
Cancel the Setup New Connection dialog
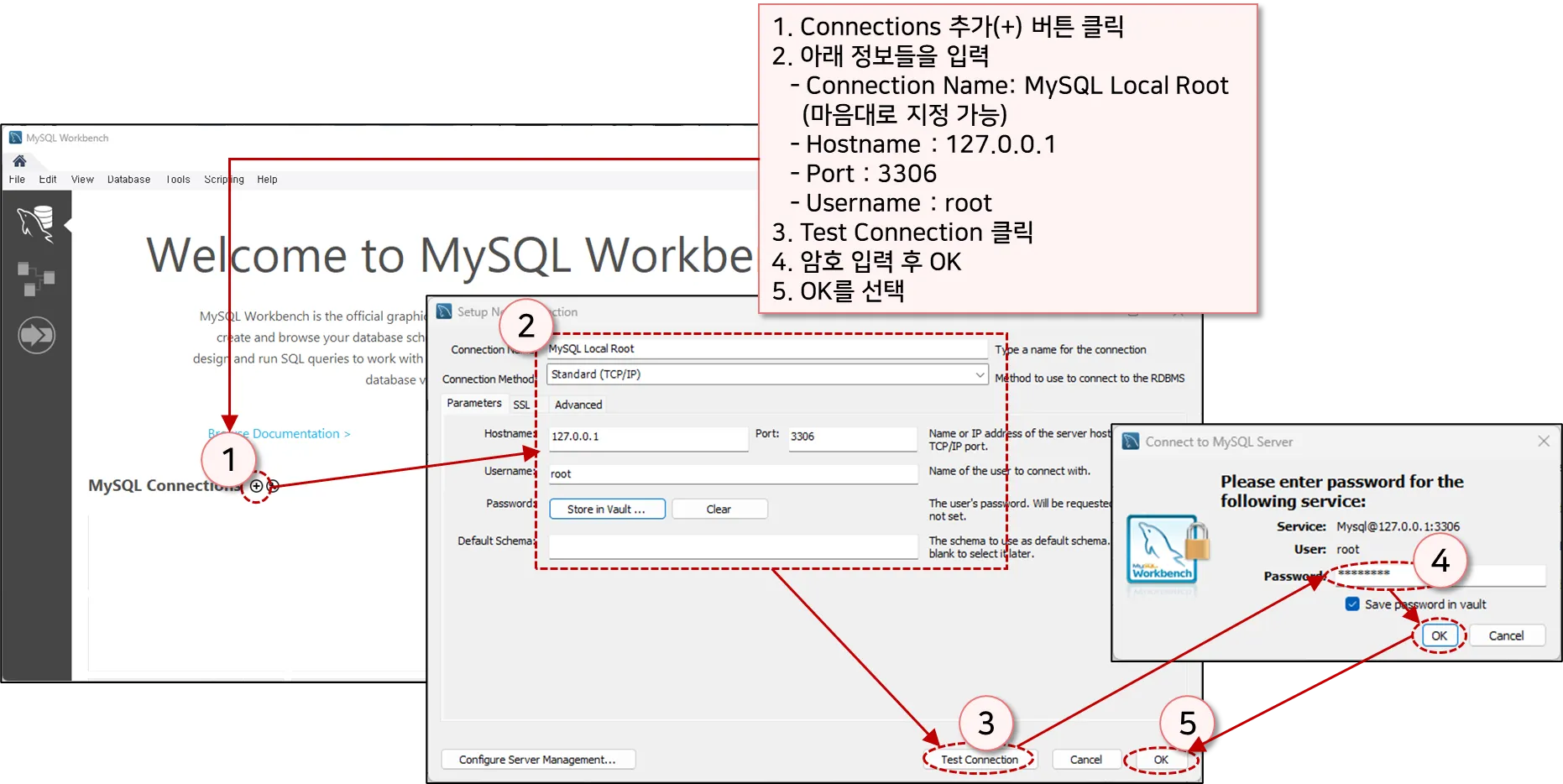pyautogui.click(x=1085, y=760)
